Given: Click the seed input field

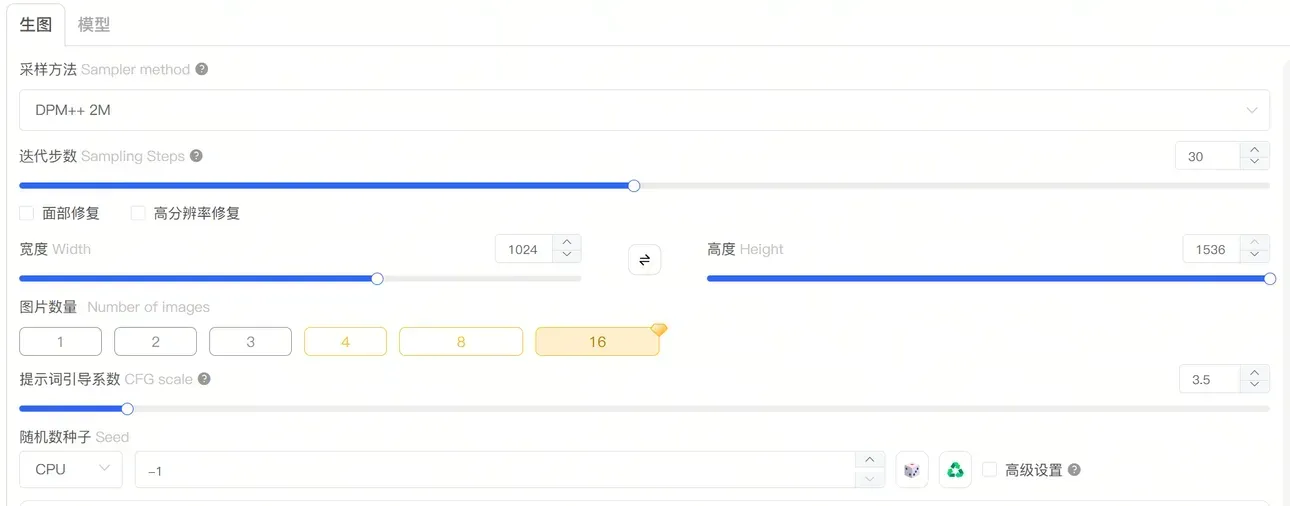Looking at the screenshot, I should [496, 470].
